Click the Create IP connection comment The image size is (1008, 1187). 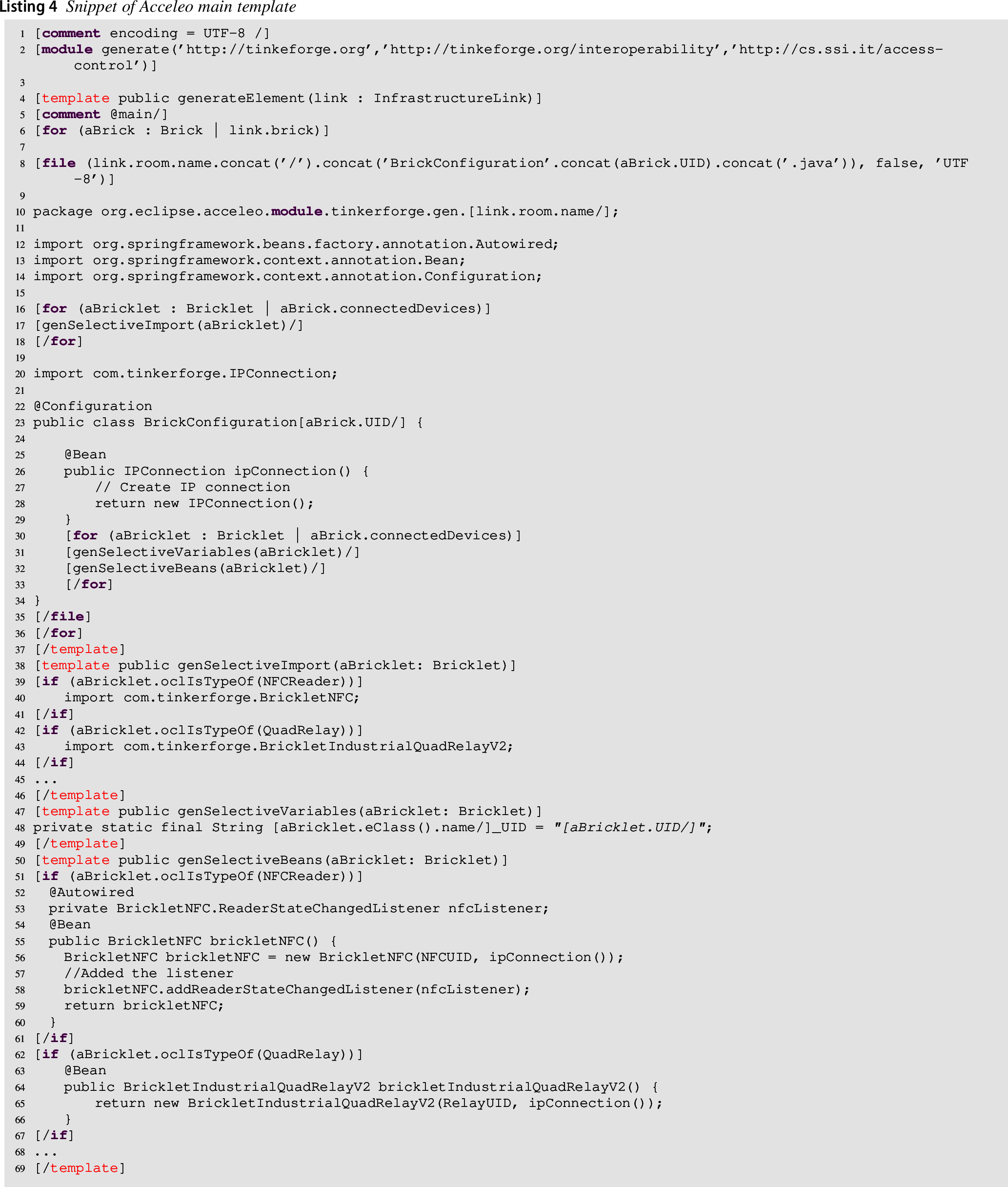[x=193, y=488]
